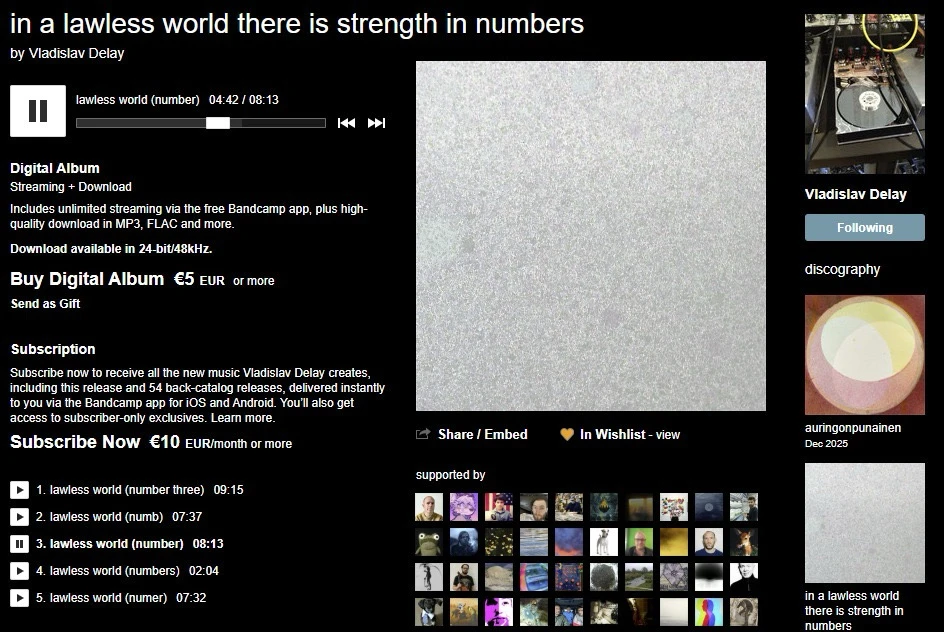Play track 5 lawless world (numer)
This screenshot has height=632, width=944.
pos(19,598)
